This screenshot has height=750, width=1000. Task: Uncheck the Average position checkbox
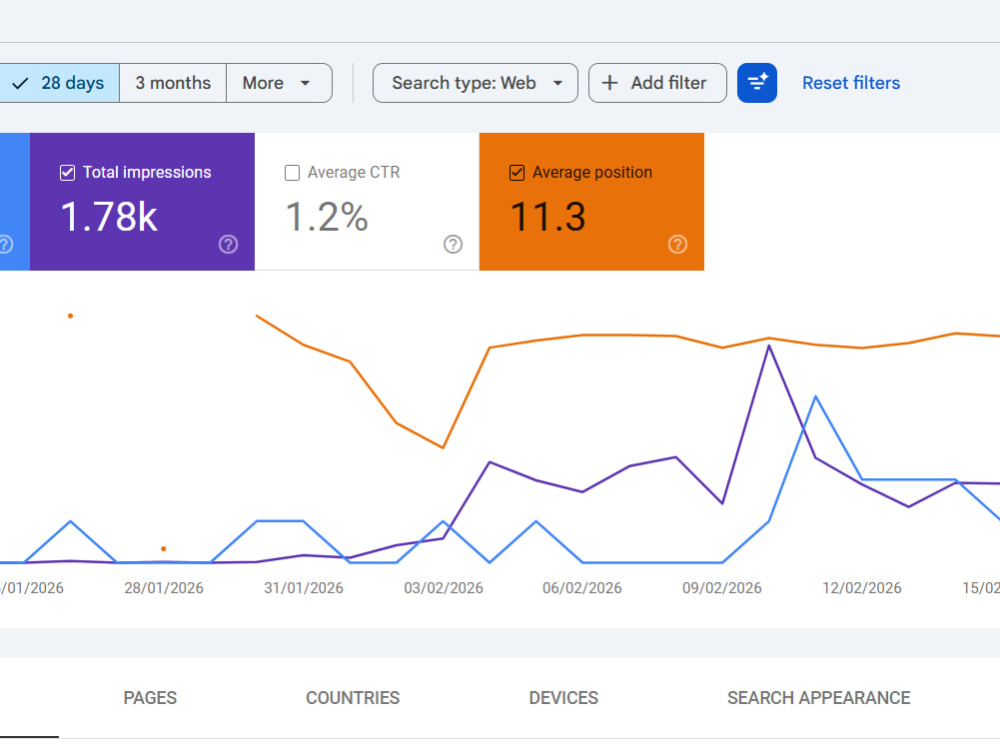517,173
